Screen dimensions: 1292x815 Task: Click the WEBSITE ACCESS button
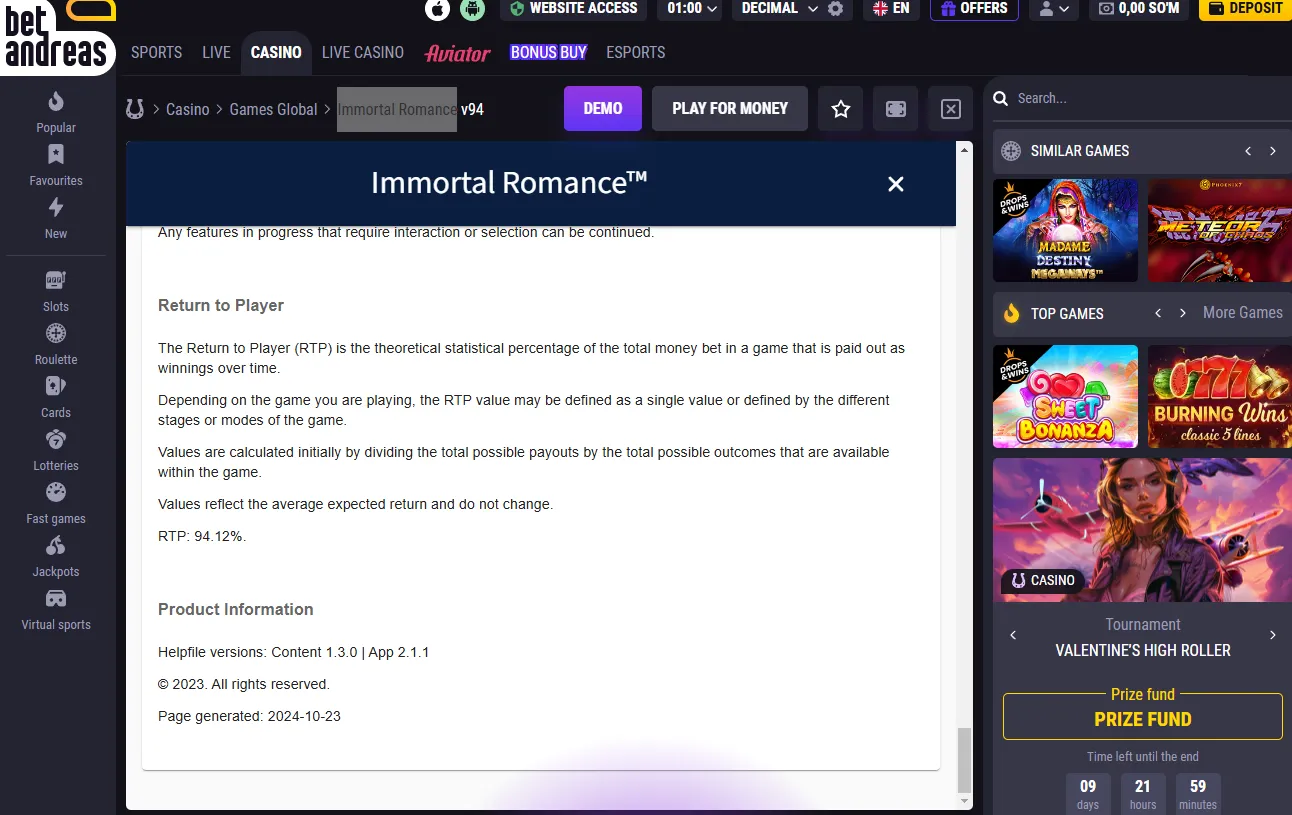(x=573, y=9)
